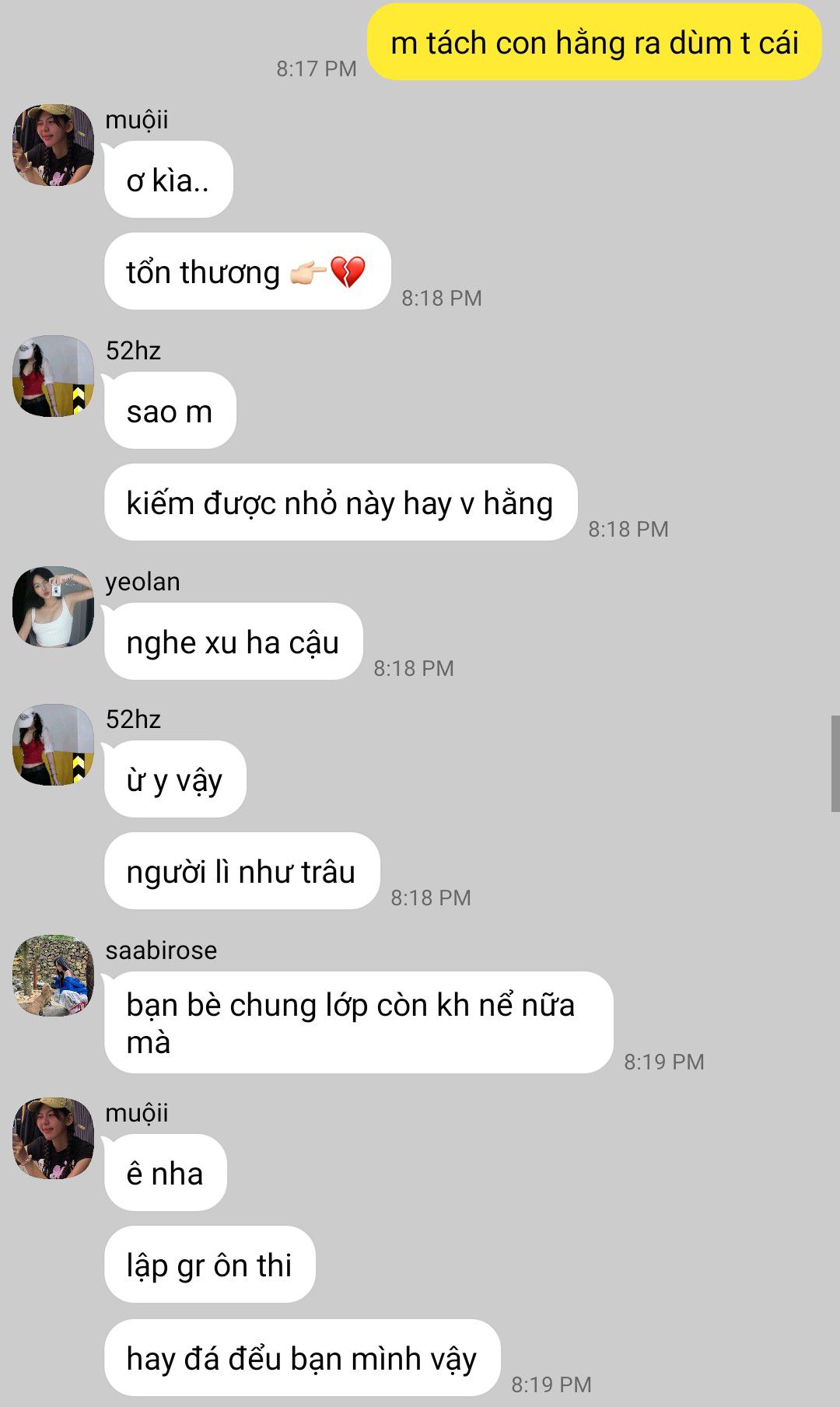This screenshot has width=840, height=1407.
Task: Click the chat scrollbar handle on the right
Action: click(x=835, y=765)
